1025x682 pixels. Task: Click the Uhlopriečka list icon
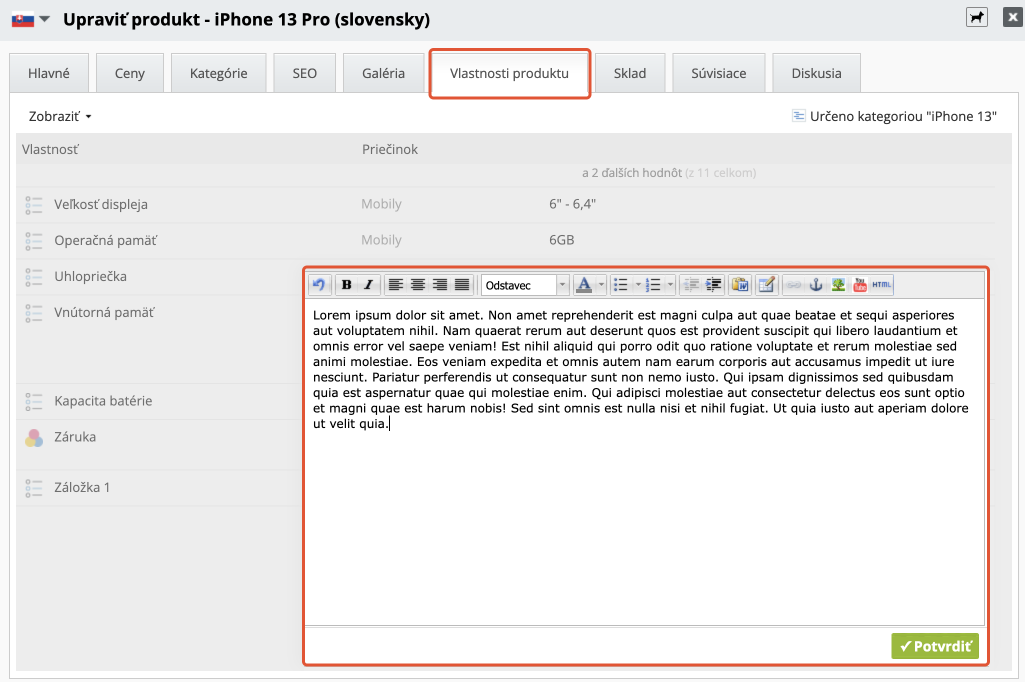pyautogui.click(x=34, y=277)
